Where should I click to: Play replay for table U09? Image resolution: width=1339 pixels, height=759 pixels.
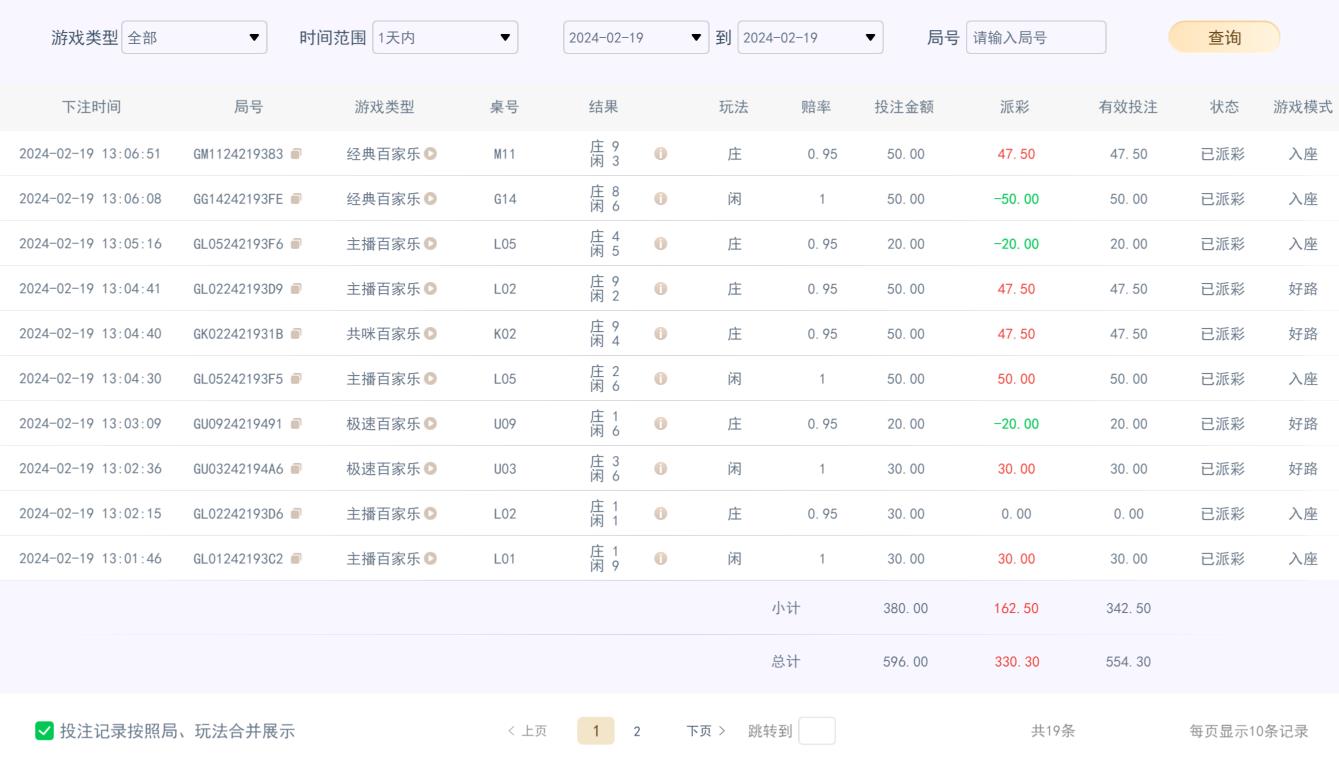click(x=431, y=424)
